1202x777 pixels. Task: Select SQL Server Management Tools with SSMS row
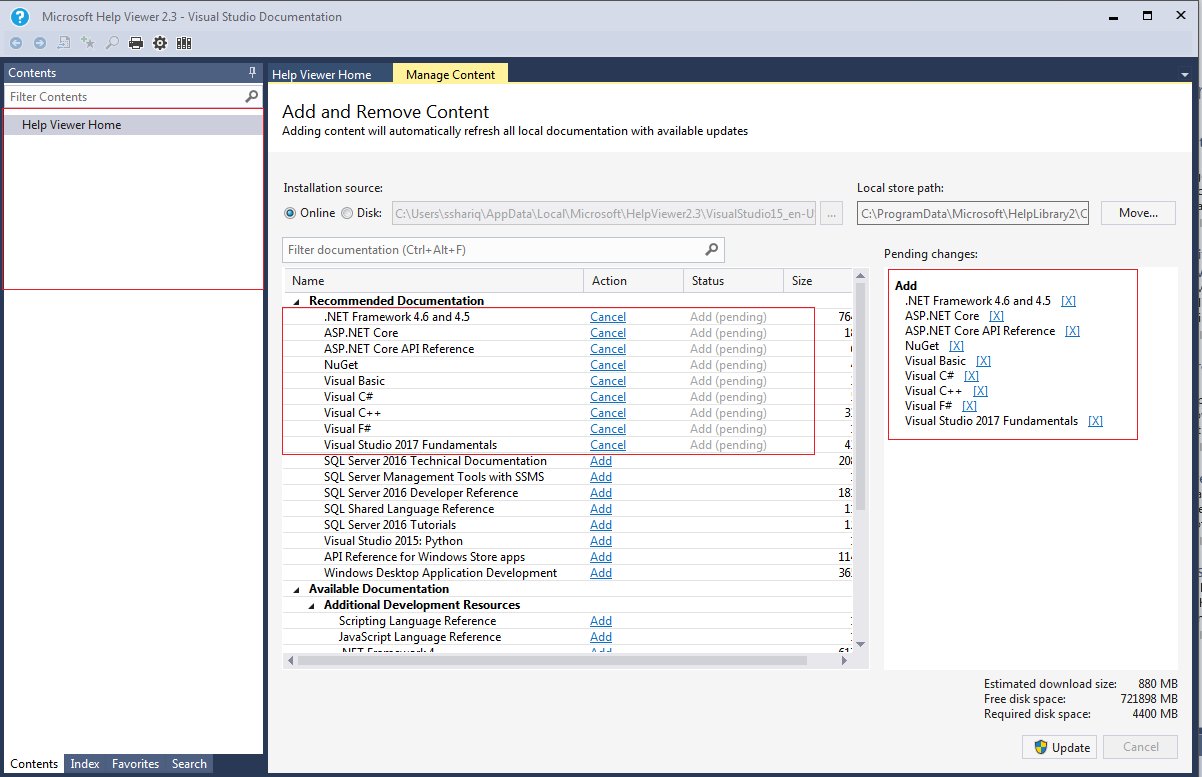568,477
